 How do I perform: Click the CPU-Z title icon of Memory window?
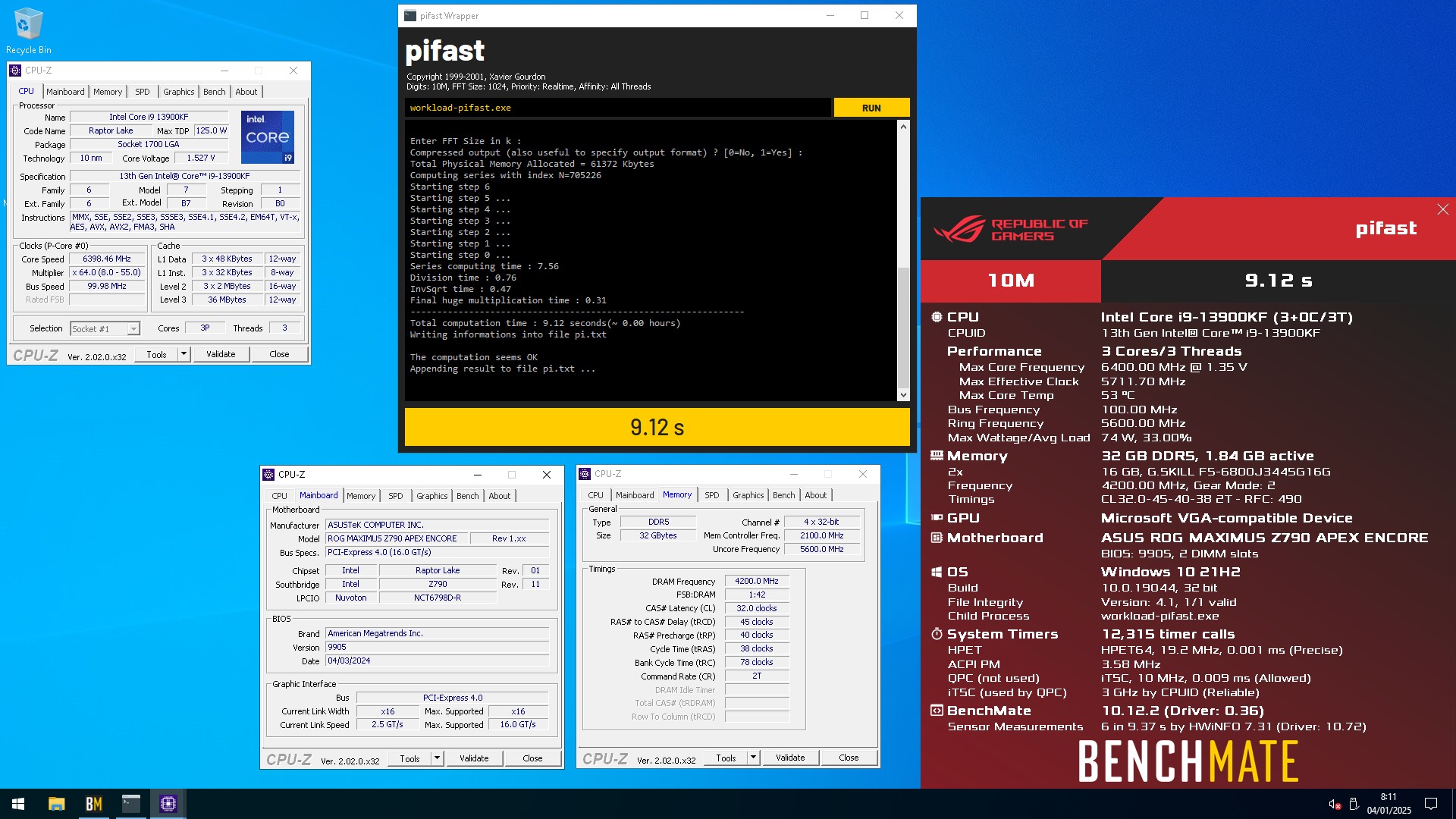click(x=585, y=474)
